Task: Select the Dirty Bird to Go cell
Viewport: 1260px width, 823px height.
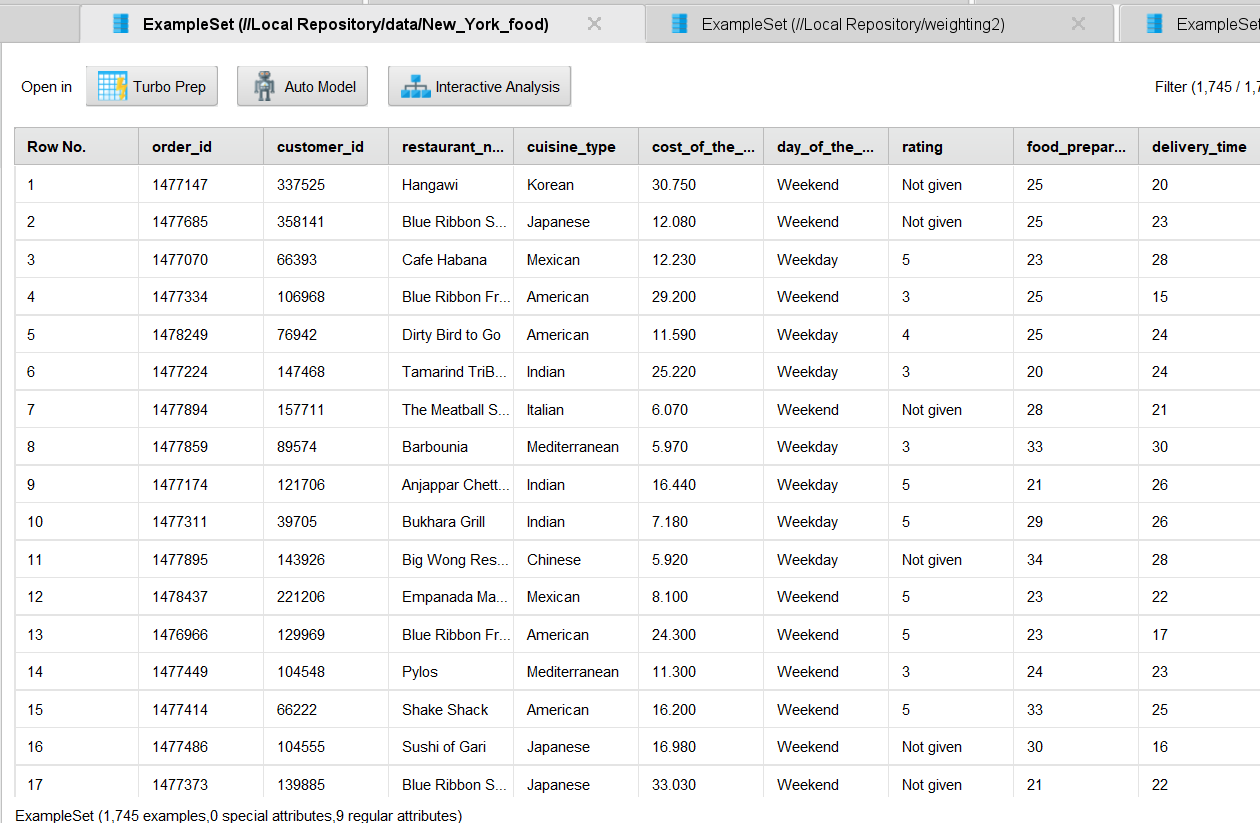Action: [451, 335]
